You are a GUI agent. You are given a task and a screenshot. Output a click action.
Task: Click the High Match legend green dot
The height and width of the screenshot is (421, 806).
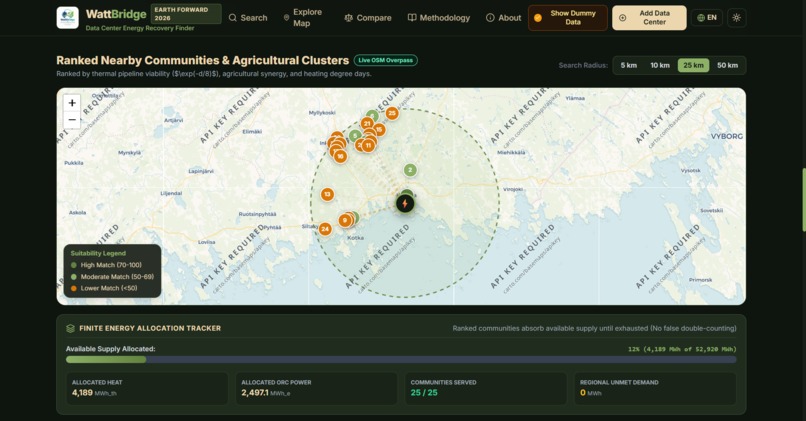74,265
